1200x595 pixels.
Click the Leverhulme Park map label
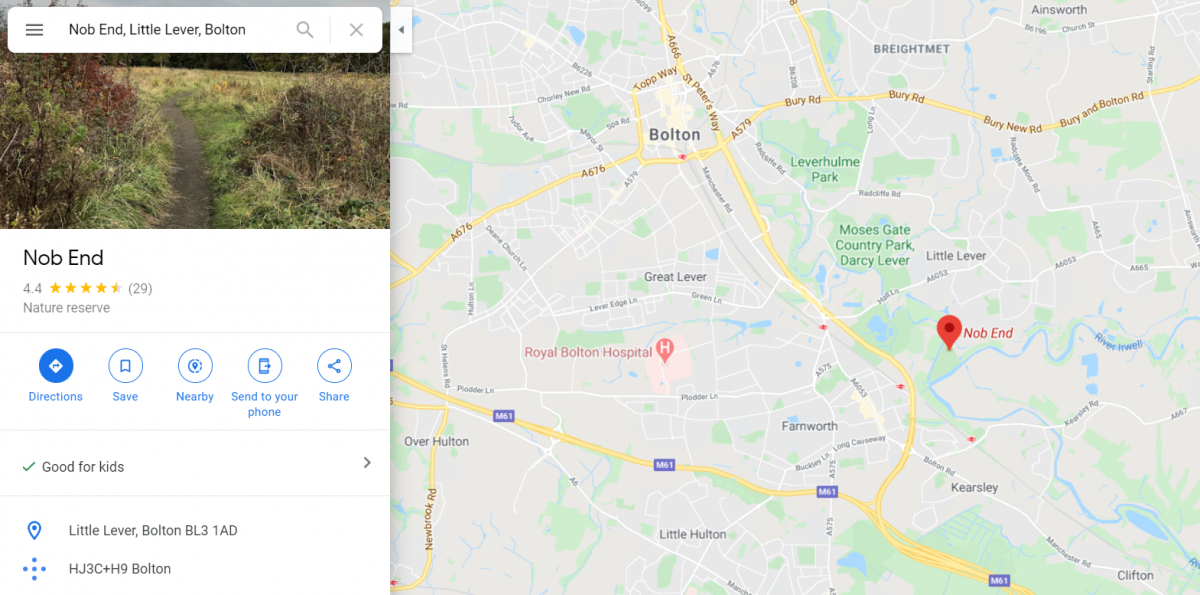tap(825, 169)
